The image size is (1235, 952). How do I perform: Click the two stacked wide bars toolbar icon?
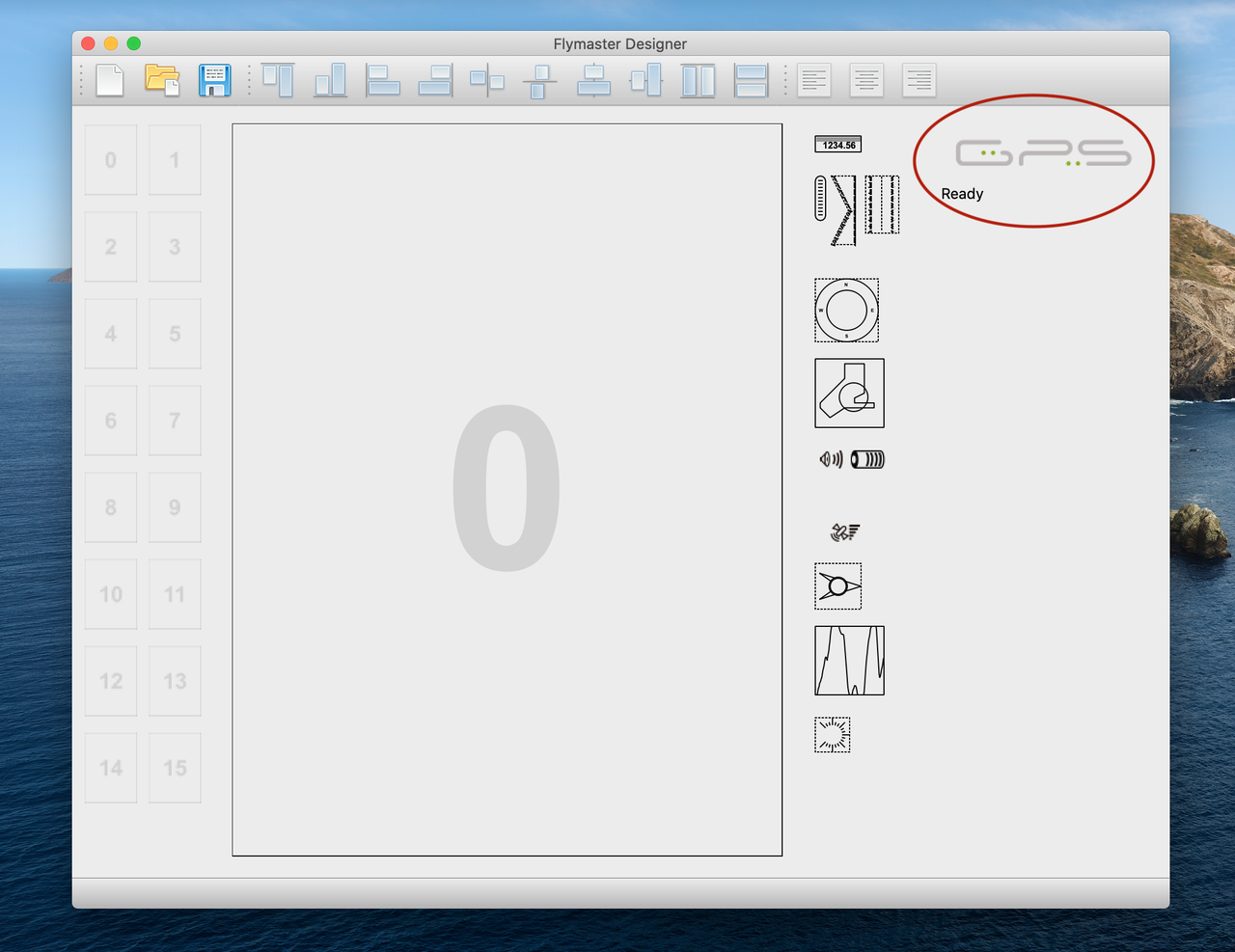click(x=751, y=80)
